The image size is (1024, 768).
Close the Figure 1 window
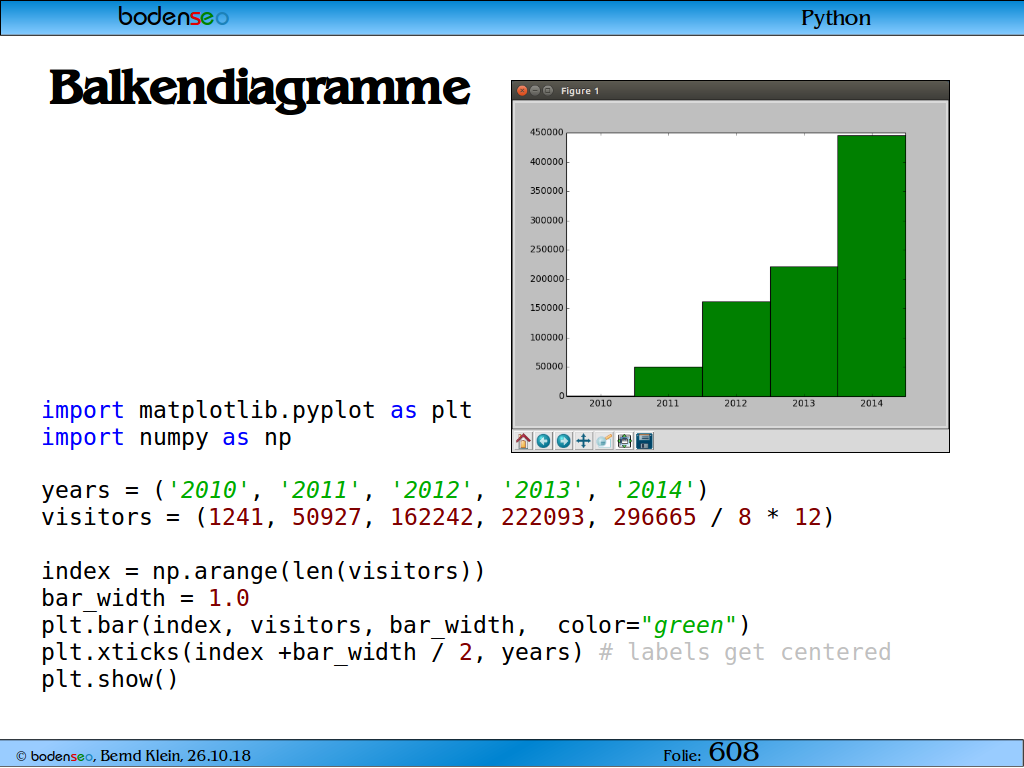coord(522,91)
